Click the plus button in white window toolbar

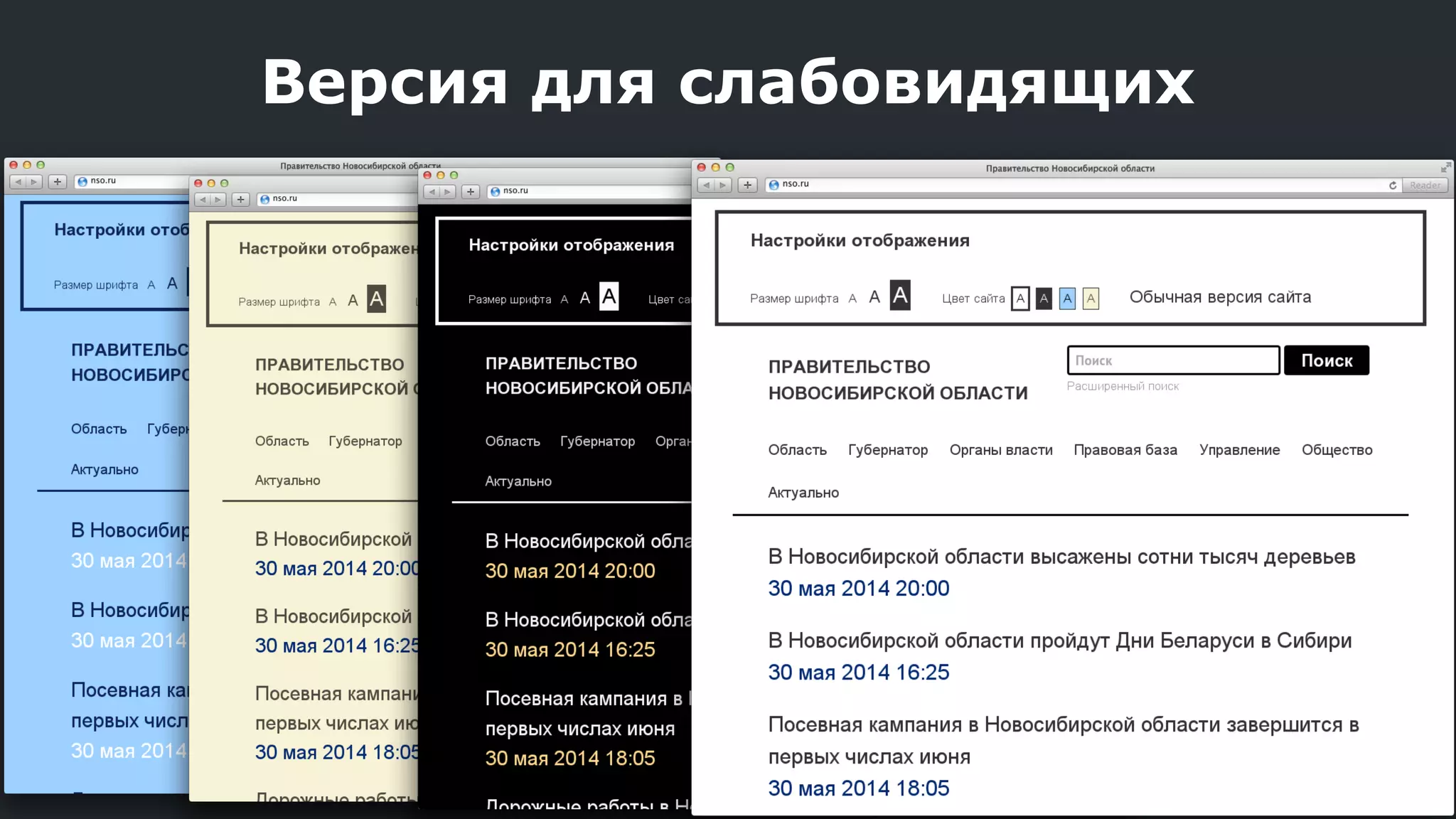point(747,185)
